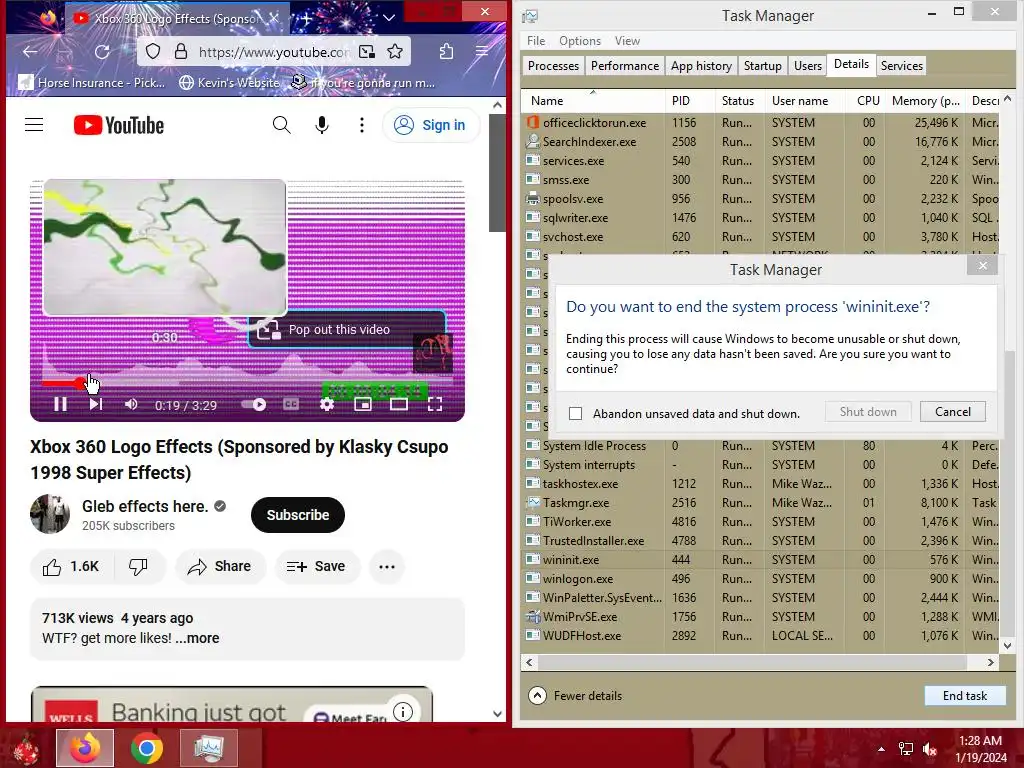Open YouTube settings three-dot menu

[x=362, y=125]
